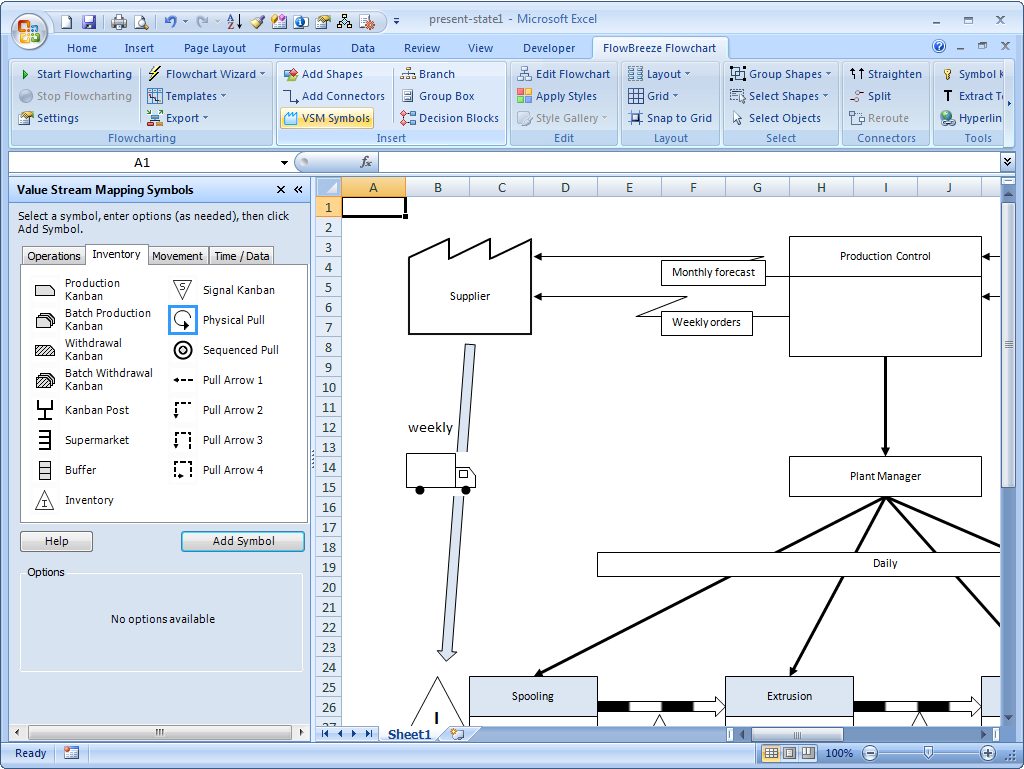
Task: Click Apply Styles
Action: coord(557,96)
